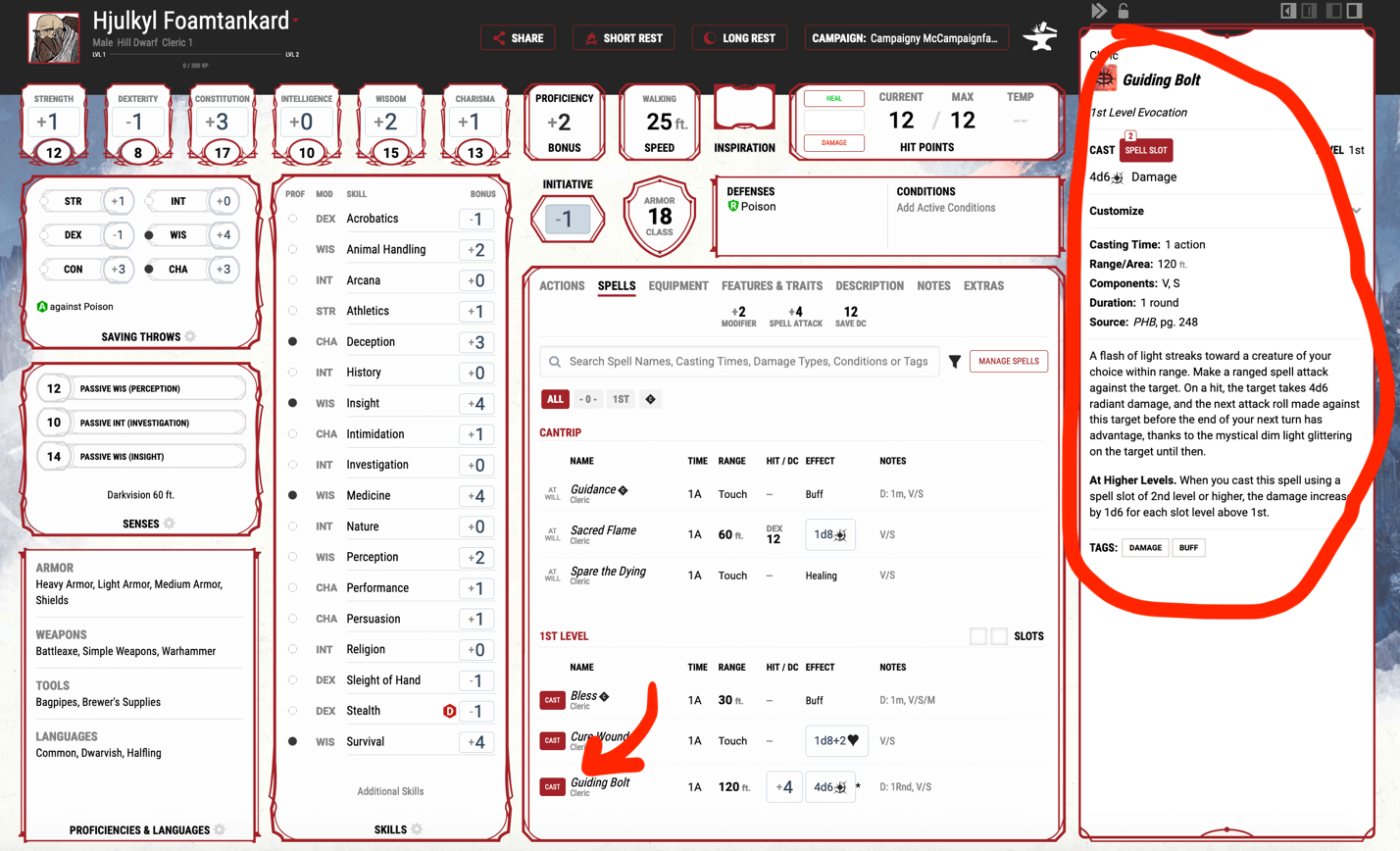Open Proficiencies & Languages settings gear

coord(219,829)
